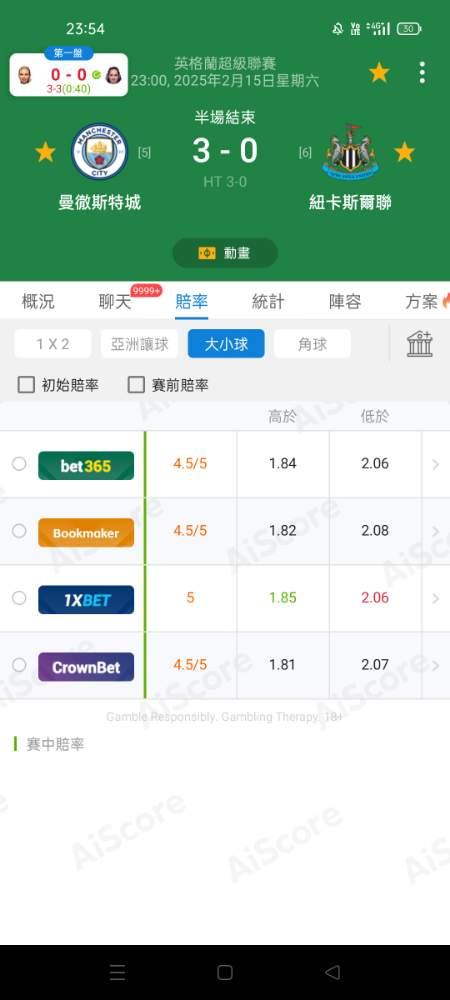
Task: Tap CrownBet under odds 2.07
Action: [x=375, y=665]
